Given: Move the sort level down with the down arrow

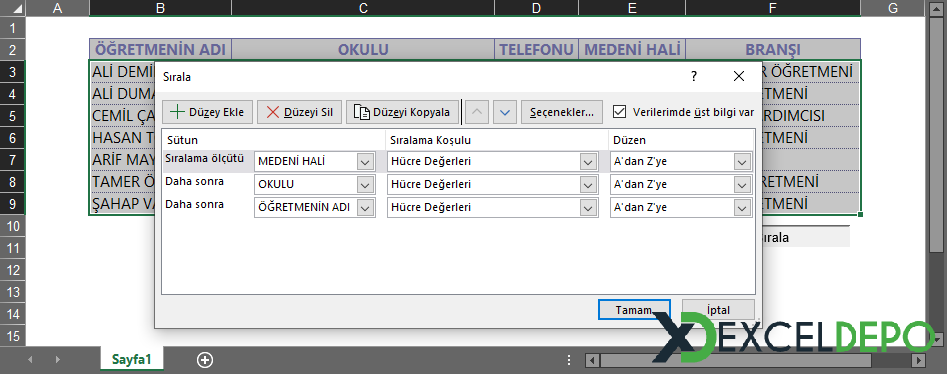Looking at the screenshot, I should [505, 112].
